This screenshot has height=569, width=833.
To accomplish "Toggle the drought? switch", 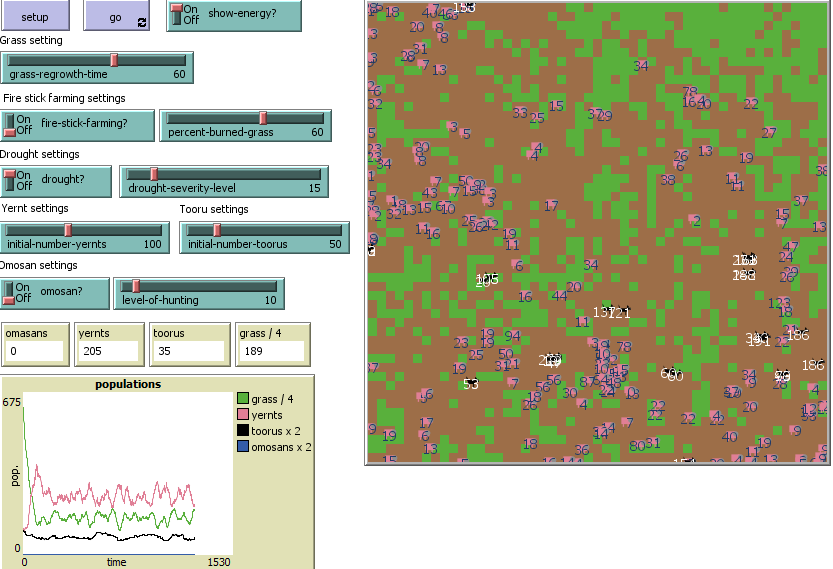I will tap(56, 181).
